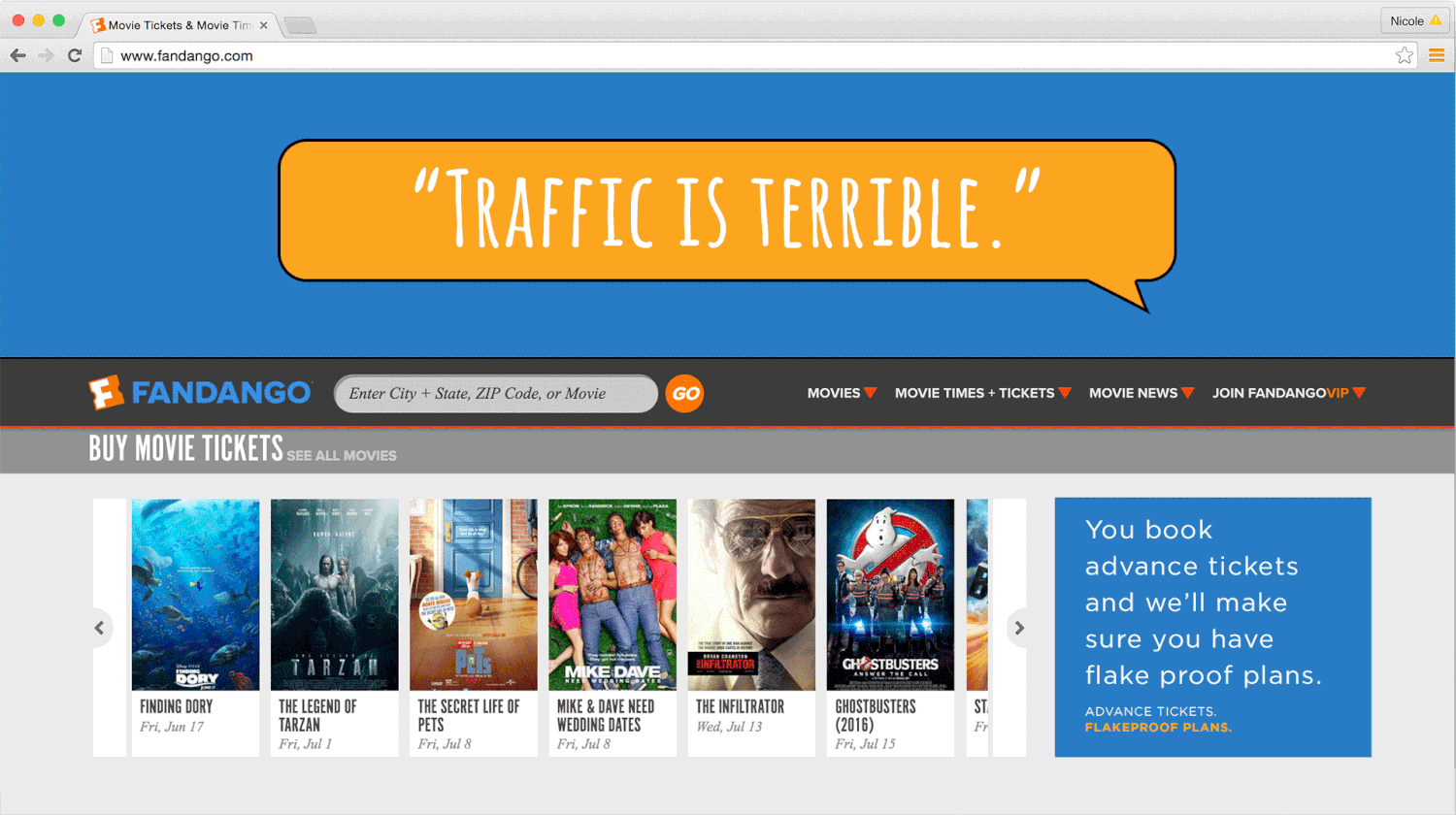The height and width of the screenshot is (815, 1456).
Task: Click the Fri, Jul 1 release date
Action: coord(305,744)
